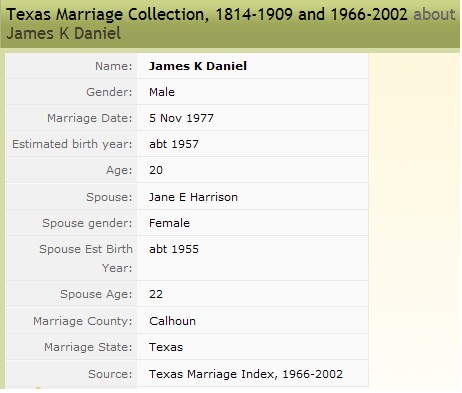The height and width of the screenshot is (393, 462).
Task: Select the Spouse Age value 22
Action: click(x=156, y=294)
